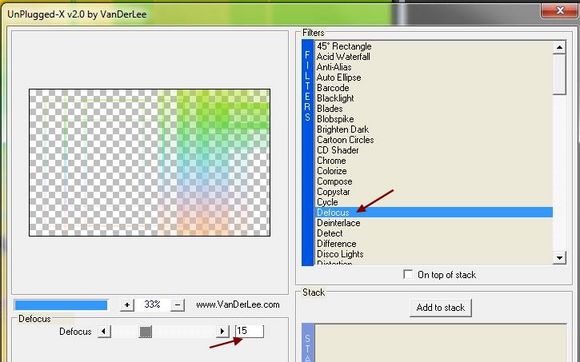Viewport: 580px width, 362px height.
Task: Enable the On top of stack checkbox
Action: 408,274
